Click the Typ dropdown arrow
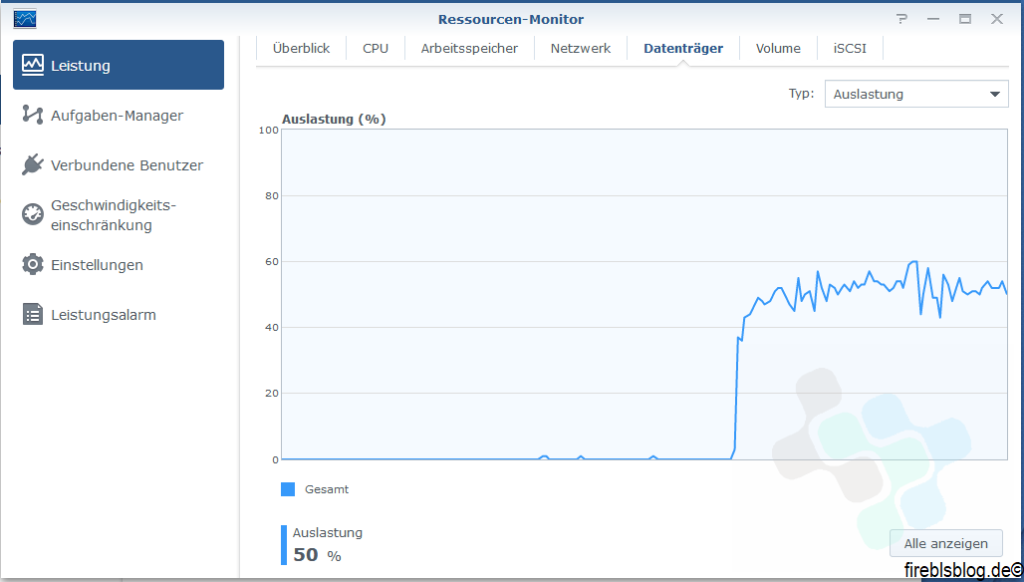1024x582 pixels. (x=995, y=94)
